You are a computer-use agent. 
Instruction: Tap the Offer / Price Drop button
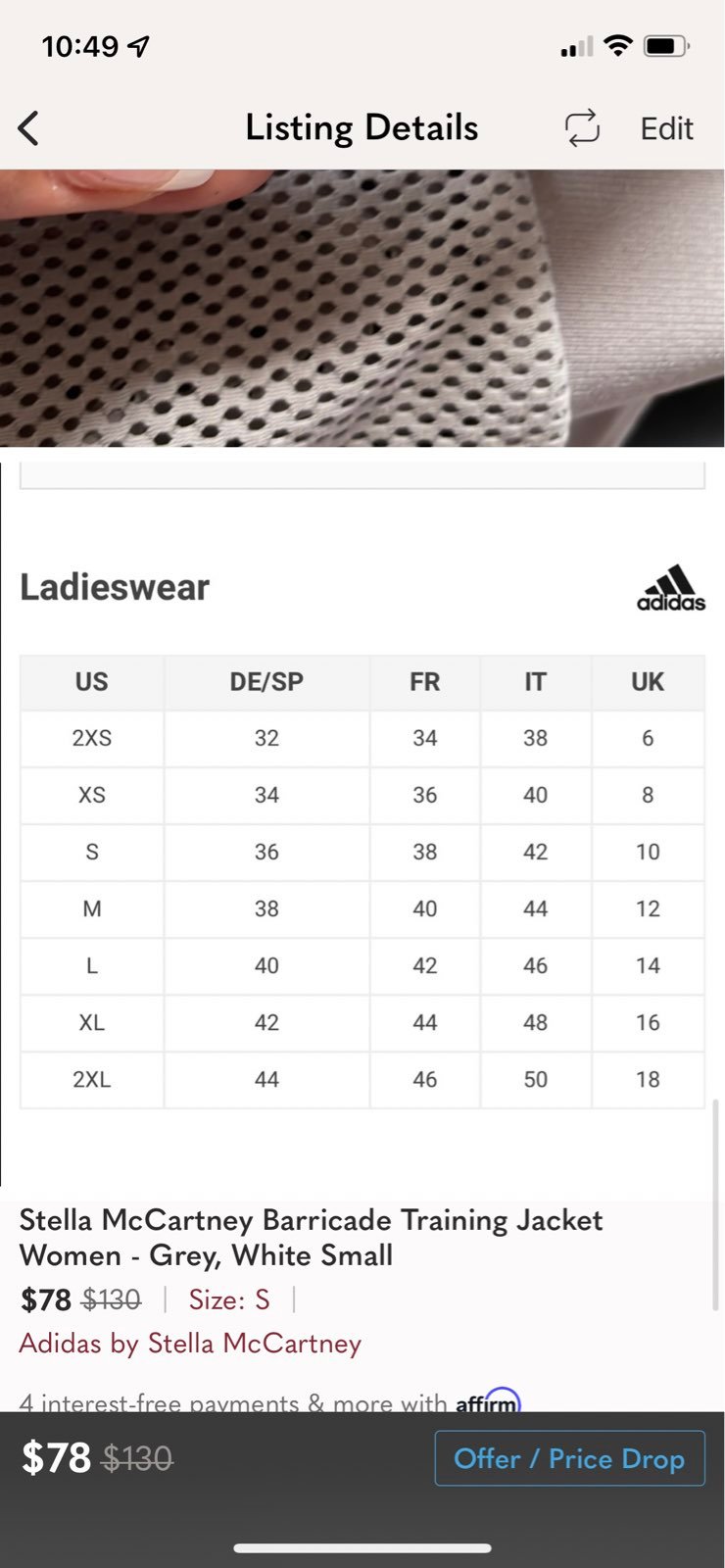coord(569,1458)
